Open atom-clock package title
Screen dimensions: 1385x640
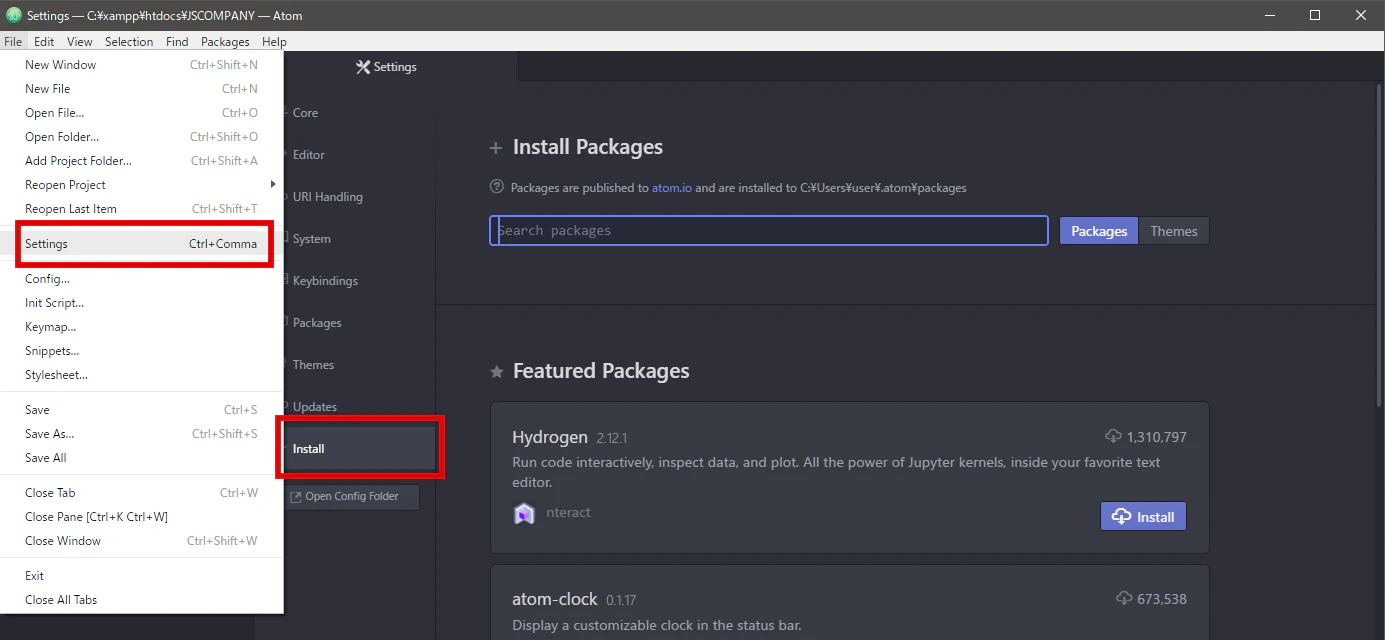tap(554, 599)
